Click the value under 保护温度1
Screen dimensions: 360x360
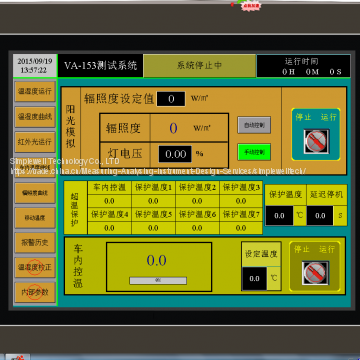click(x=153, y=201)
